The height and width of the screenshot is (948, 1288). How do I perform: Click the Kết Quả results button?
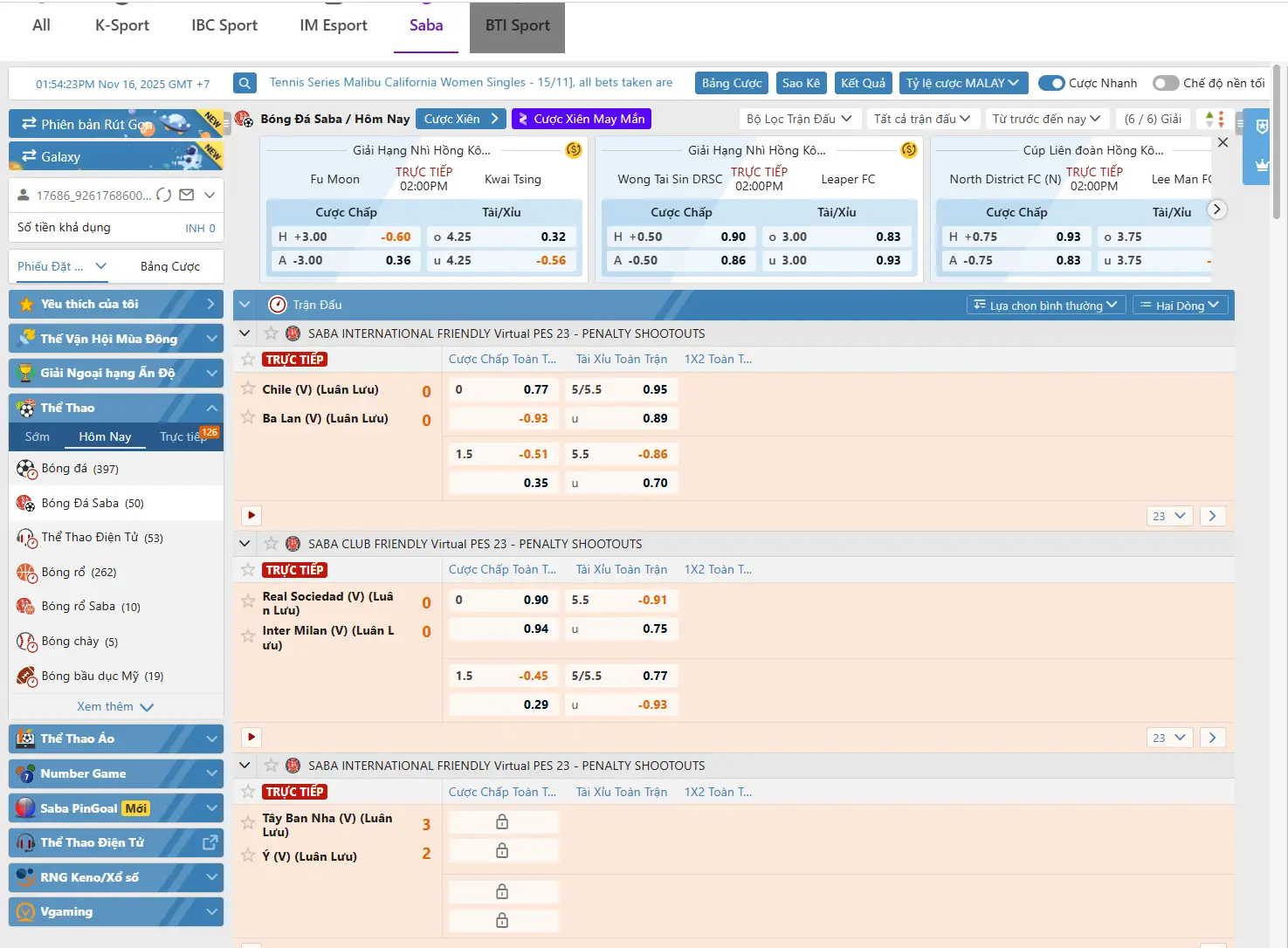point(862,83)
